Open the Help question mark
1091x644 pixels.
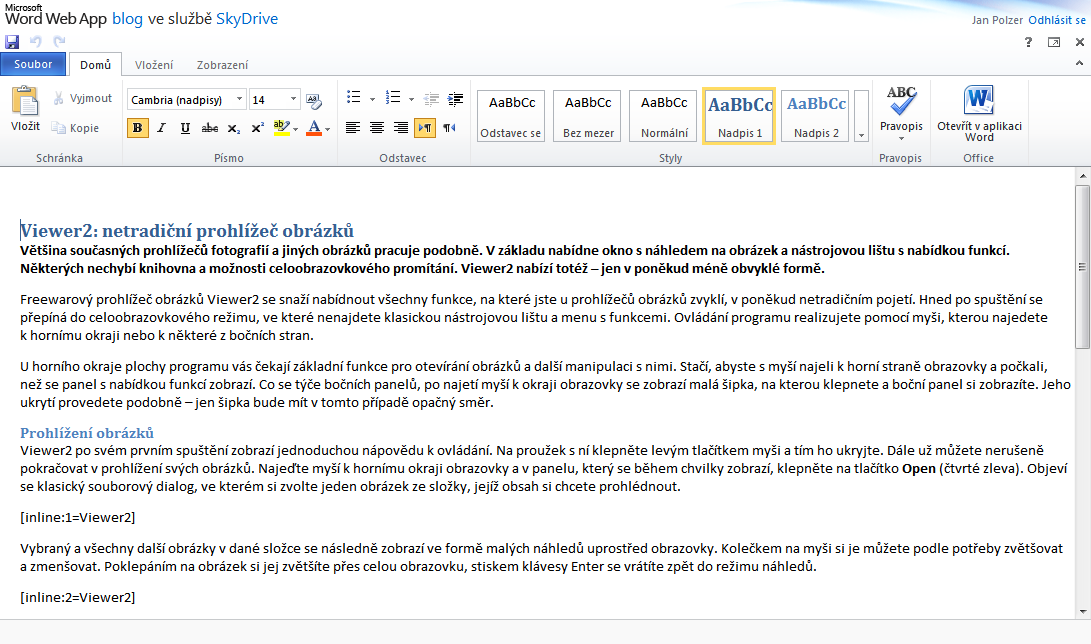[1028, 42]
